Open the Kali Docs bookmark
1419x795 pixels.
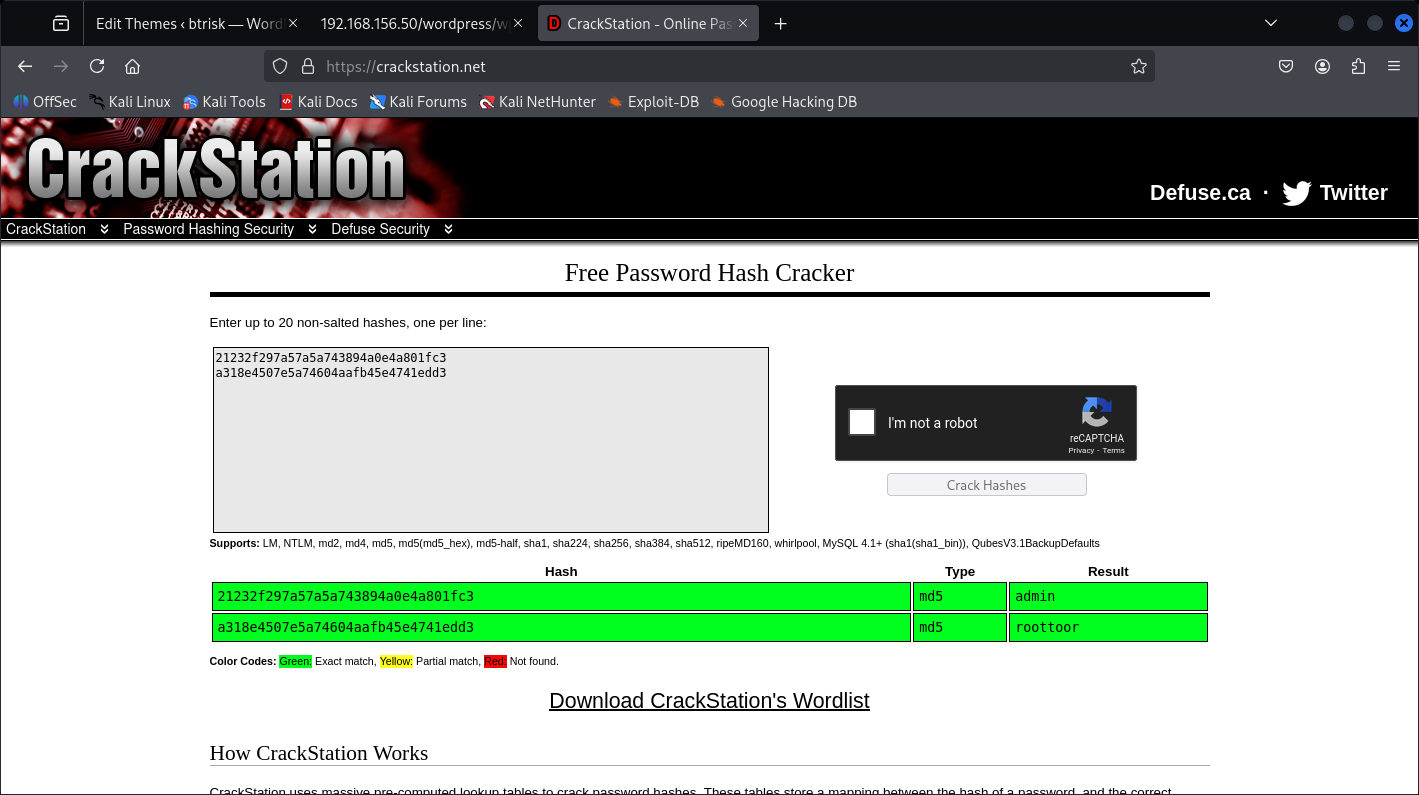point(318,102)
